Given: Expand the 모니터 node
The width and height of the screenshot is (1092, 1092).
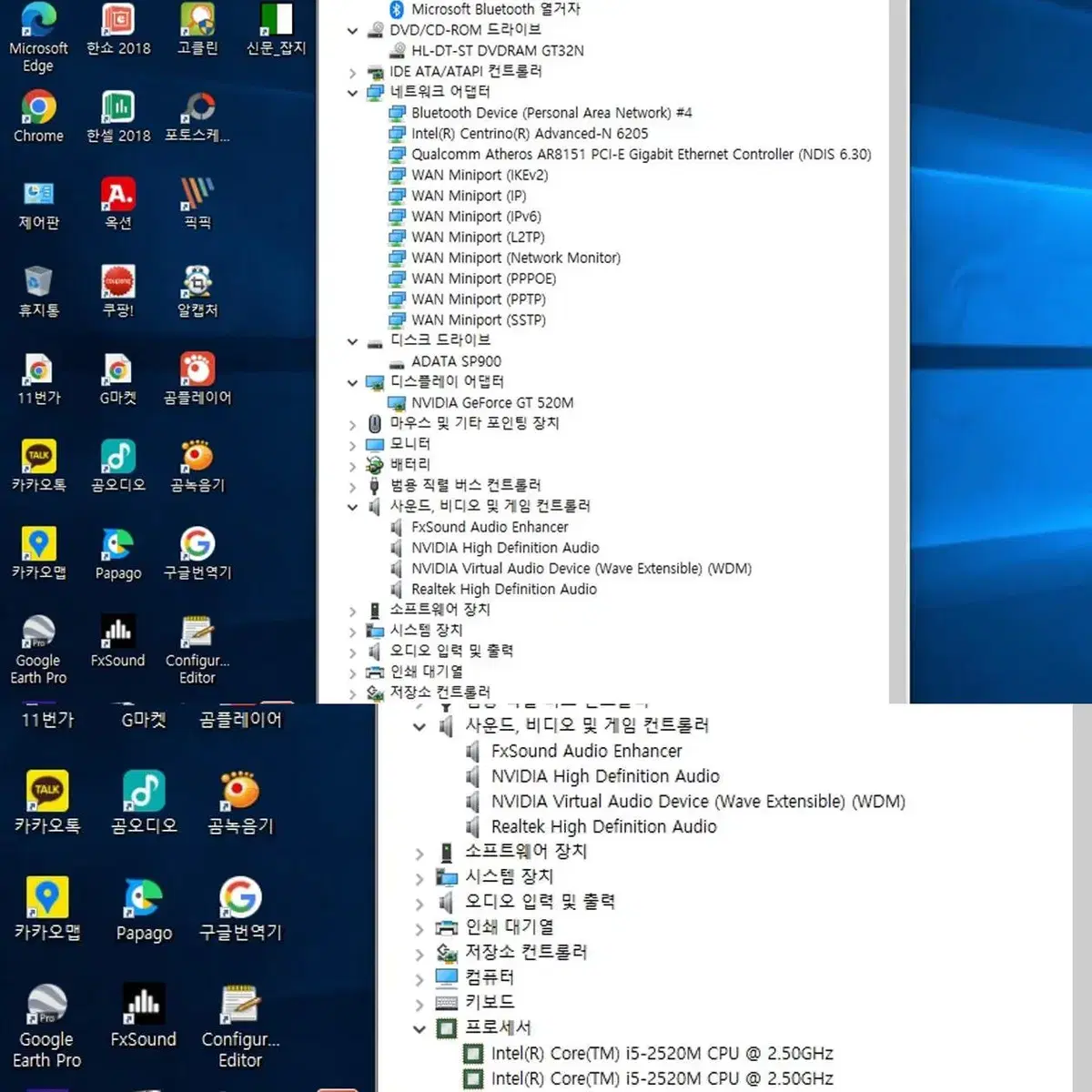Looking at the screenshot, I should click(352, 445).
